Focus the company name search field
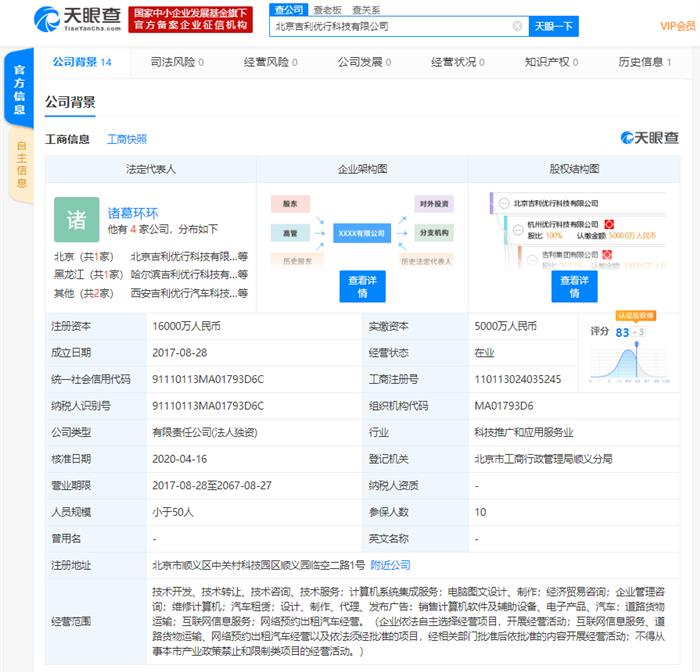This screenshot has width=700, height=672. (x=390, y=26)
